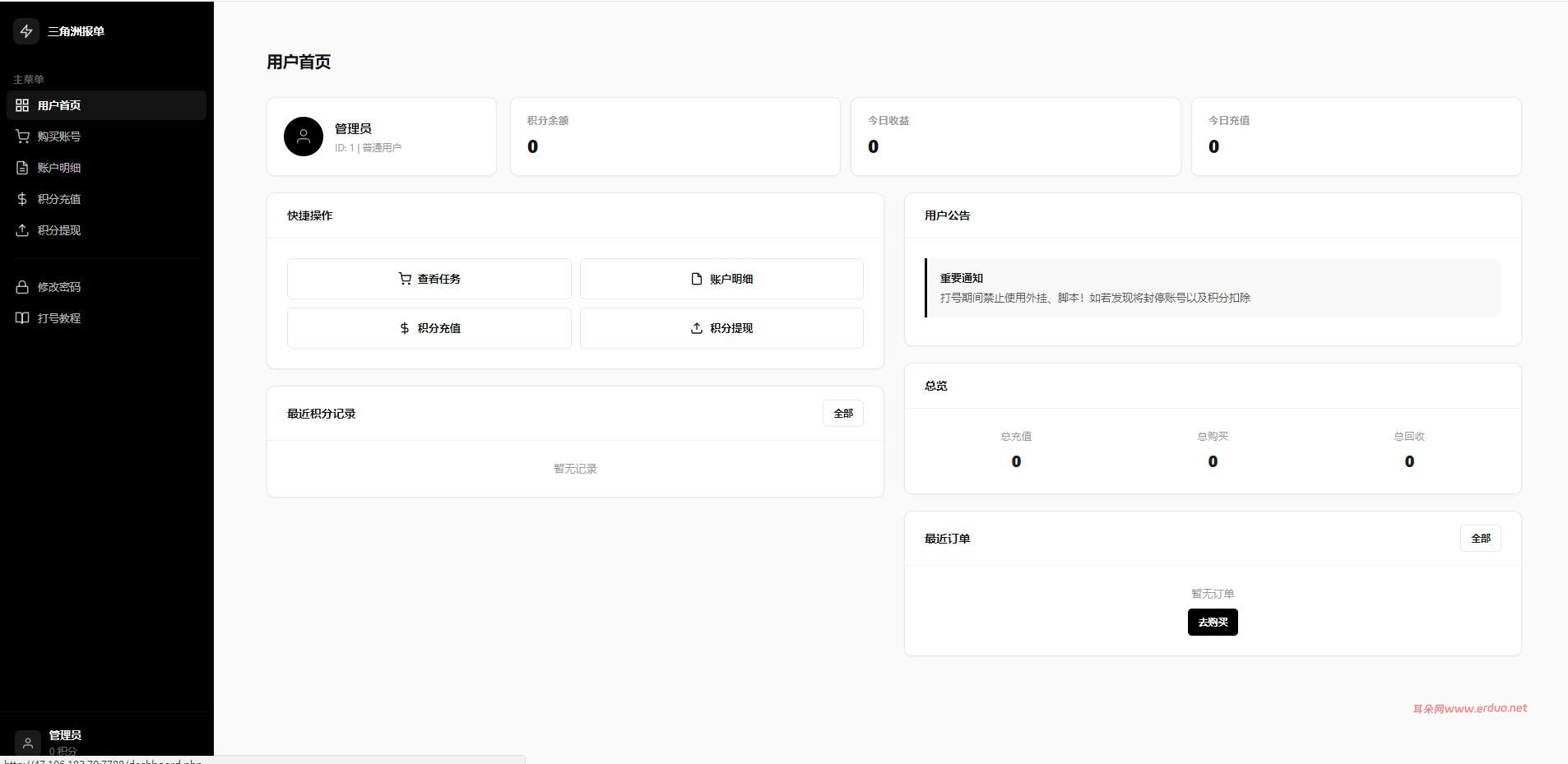Click the 总购买 total value
The image size is (1568, 764).
[1213, 462]
